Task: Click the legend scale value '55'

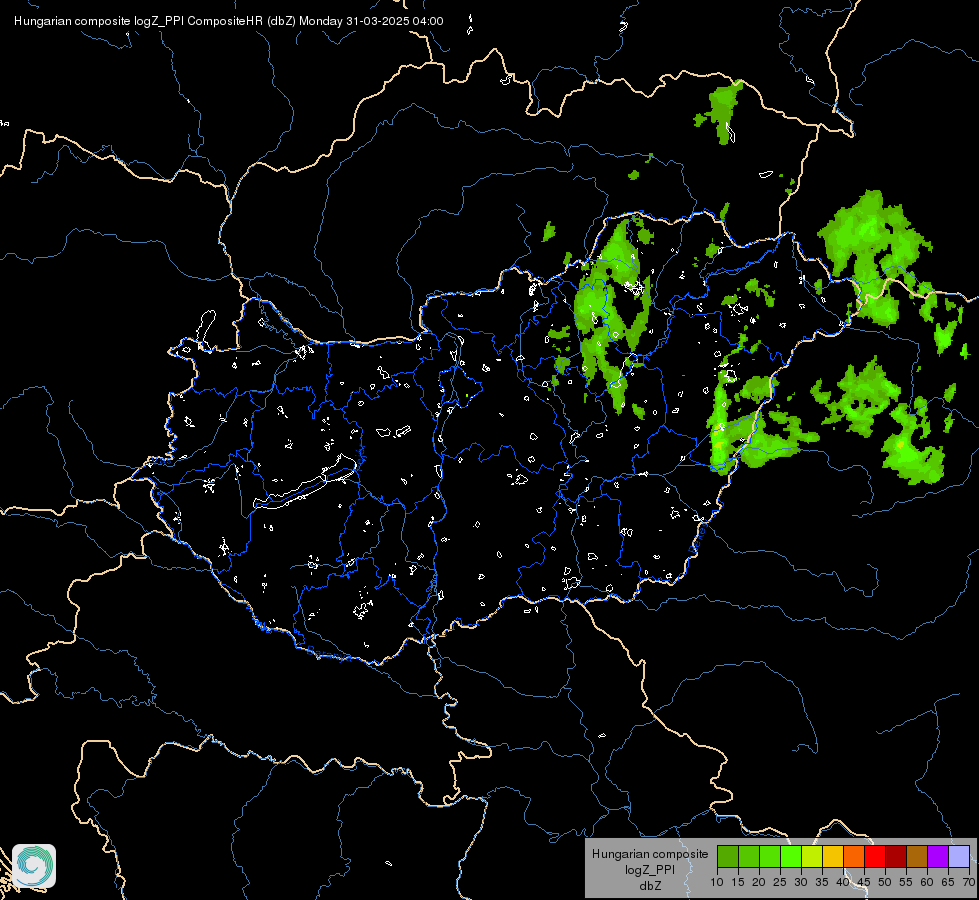Action: 906,883
